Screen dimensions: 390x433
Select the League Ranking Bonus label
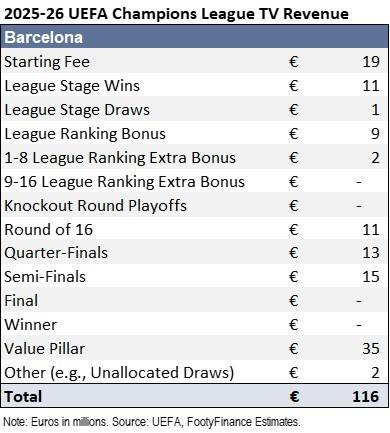(x=85, y=134)
